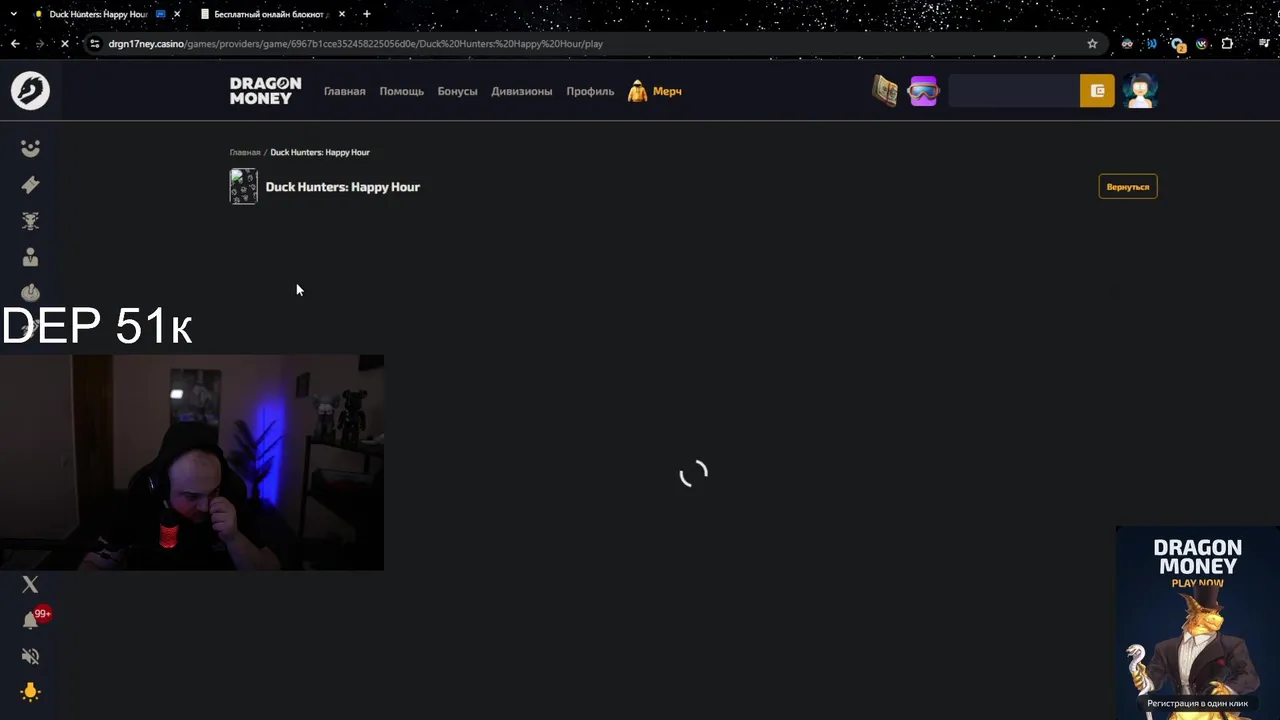Open the Бонусы navigation item
The width and height of the screenshot is (1280, 720).
(x=457, y=91)
